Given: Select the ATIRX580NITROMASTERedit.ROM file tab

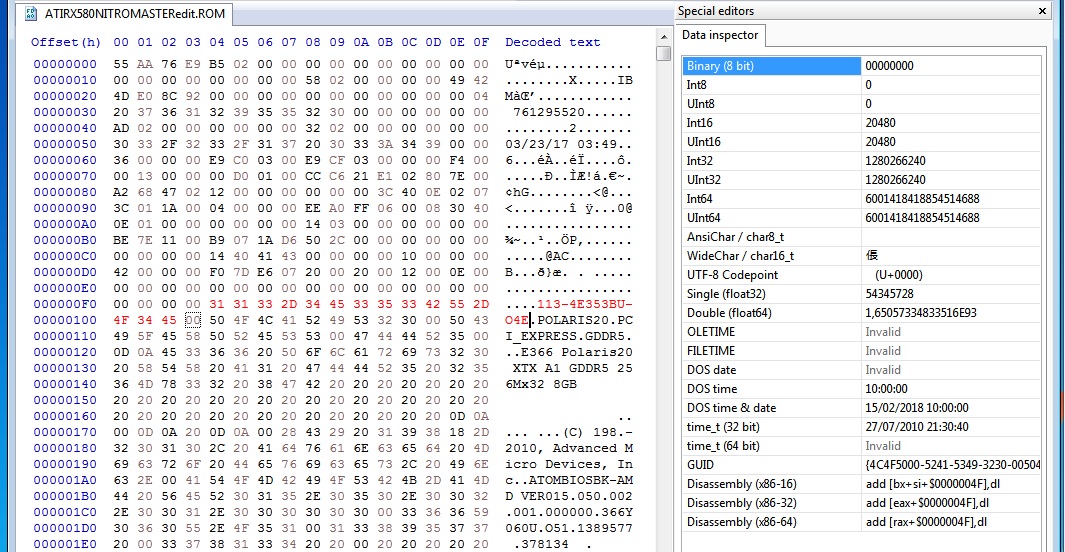Looking at the screenshot, I should [124, 14].
